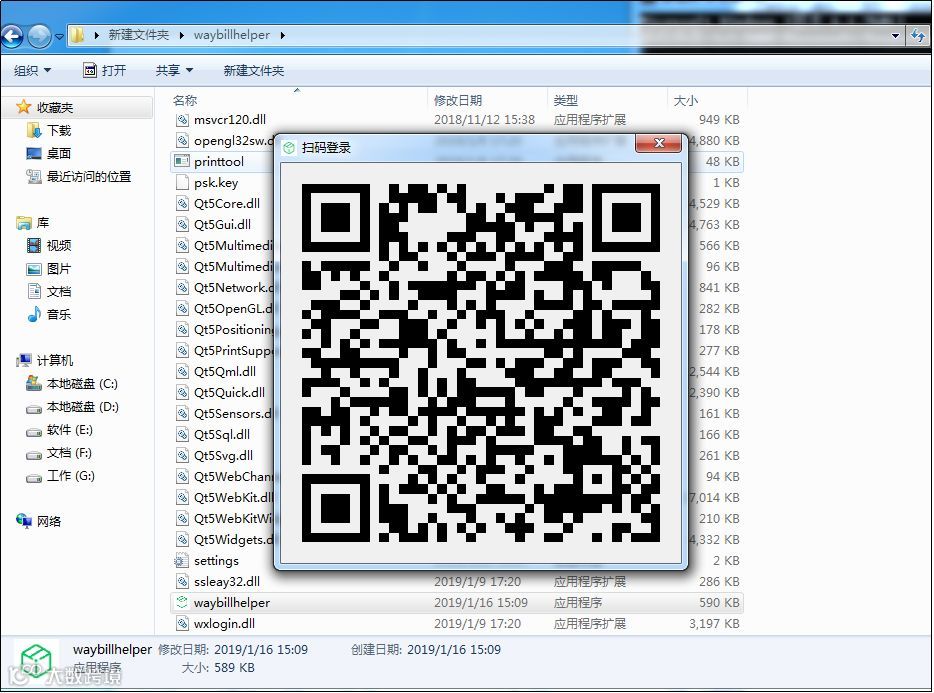
Task: Select 新建文件夹 breadcrumb in address bar
Action: (x=138, y=35)
